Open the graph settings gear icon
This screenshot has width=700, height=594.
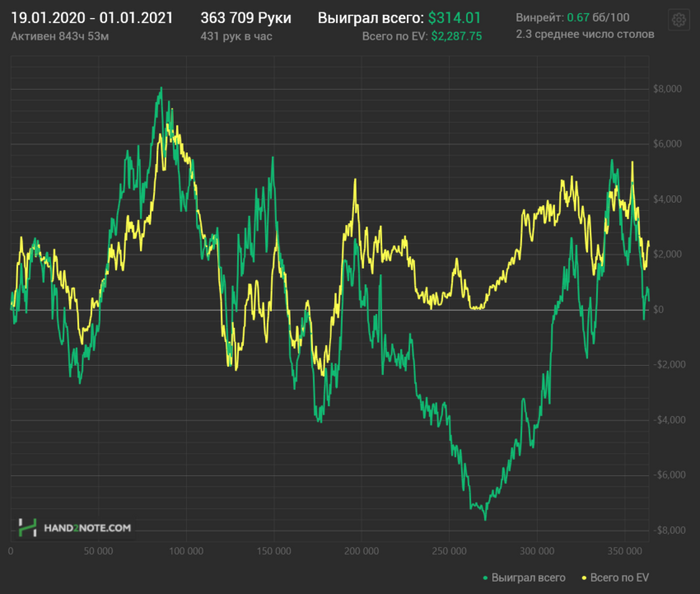point(679,20)
